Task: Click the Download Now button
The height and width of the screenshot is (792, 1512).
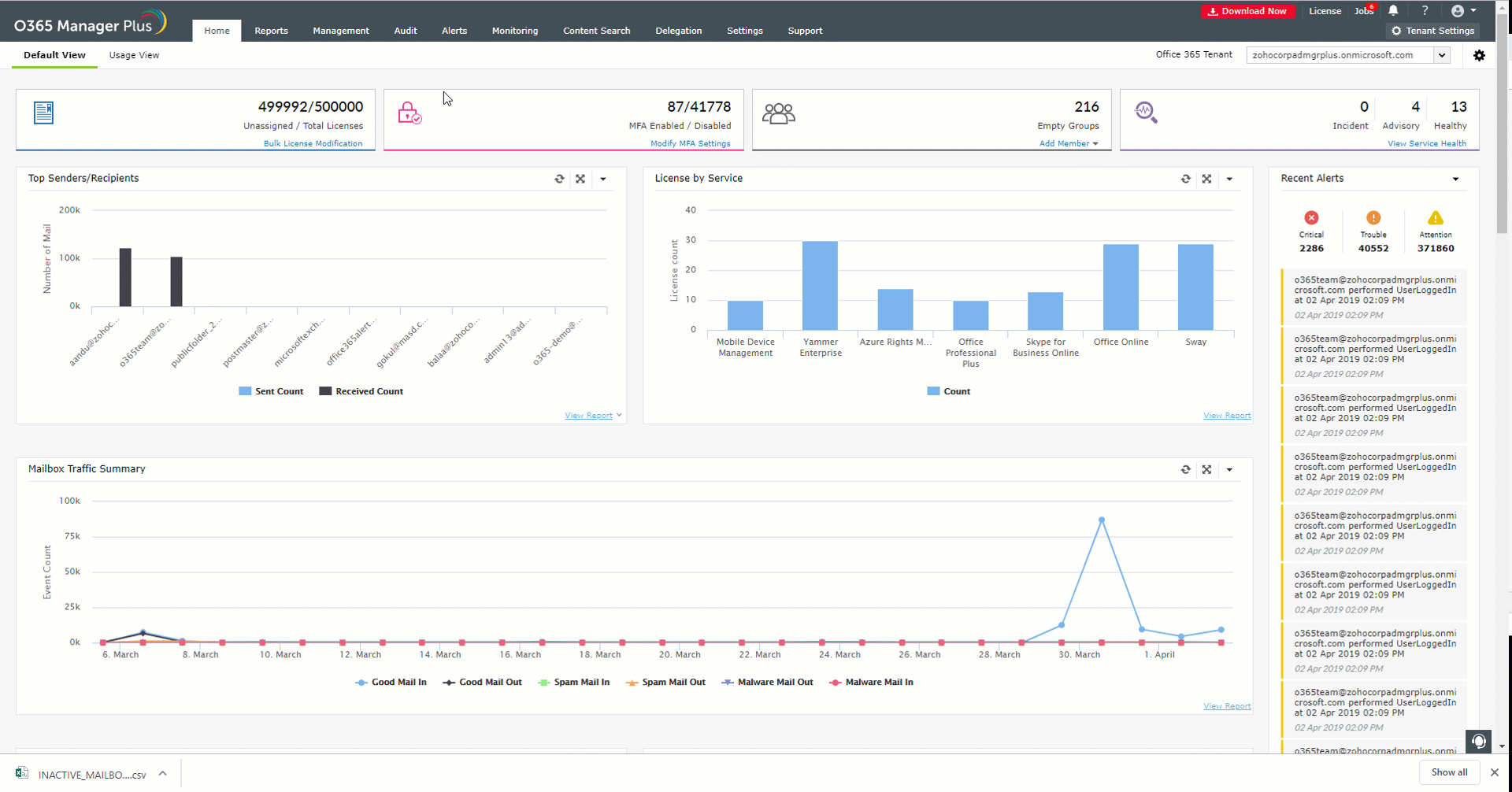Action: pos(1247,11)
